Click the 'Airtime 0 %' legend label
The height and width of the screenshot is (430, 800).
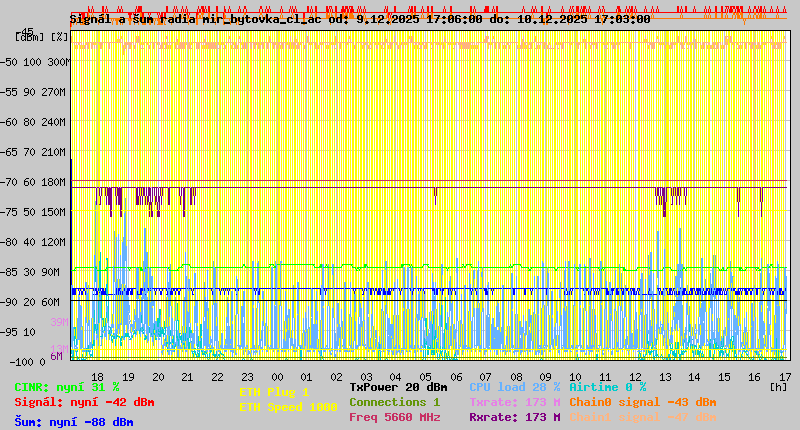click(608, 387)
